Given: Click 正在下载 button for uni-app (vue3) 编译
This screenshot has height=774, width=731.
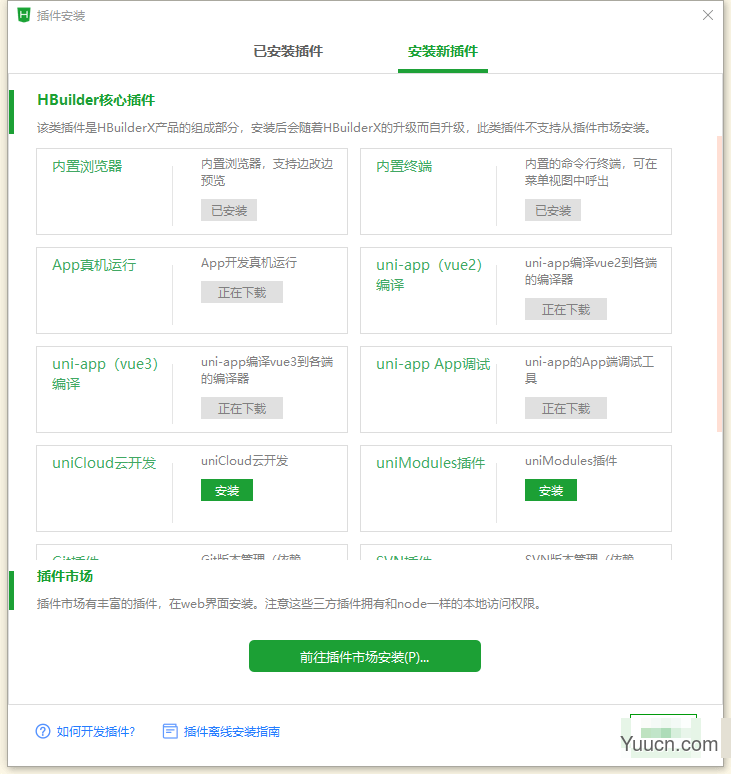Looking at the screenshot, I should coord(242,408).
